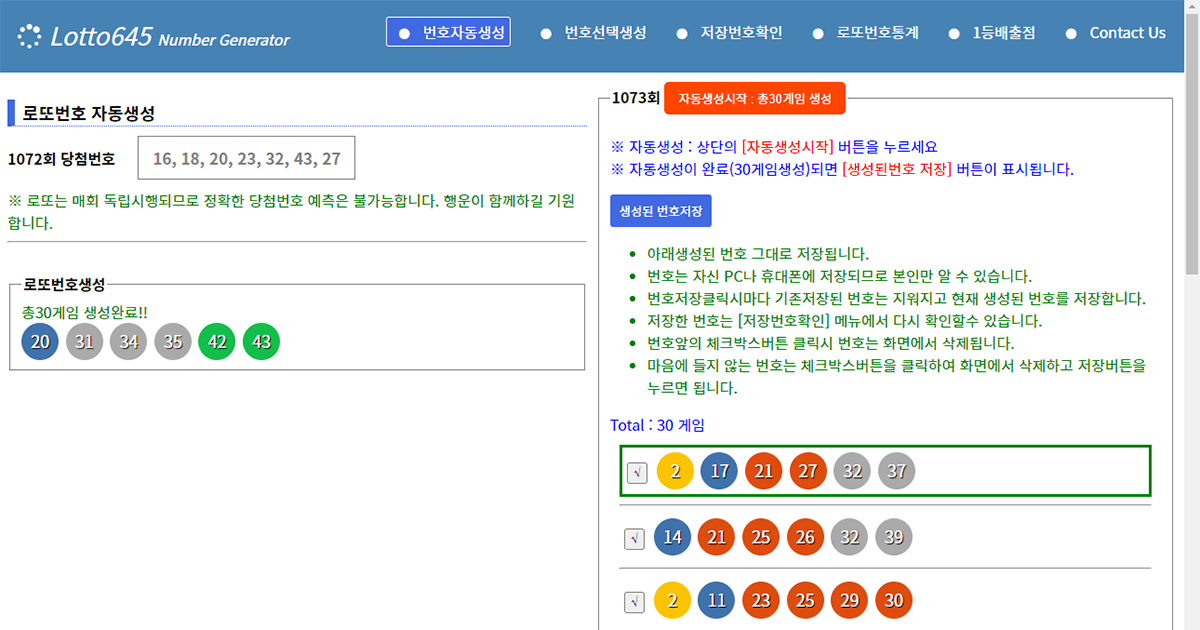Click the Lotto645 Number Generator logo

[x=153, y=37]
